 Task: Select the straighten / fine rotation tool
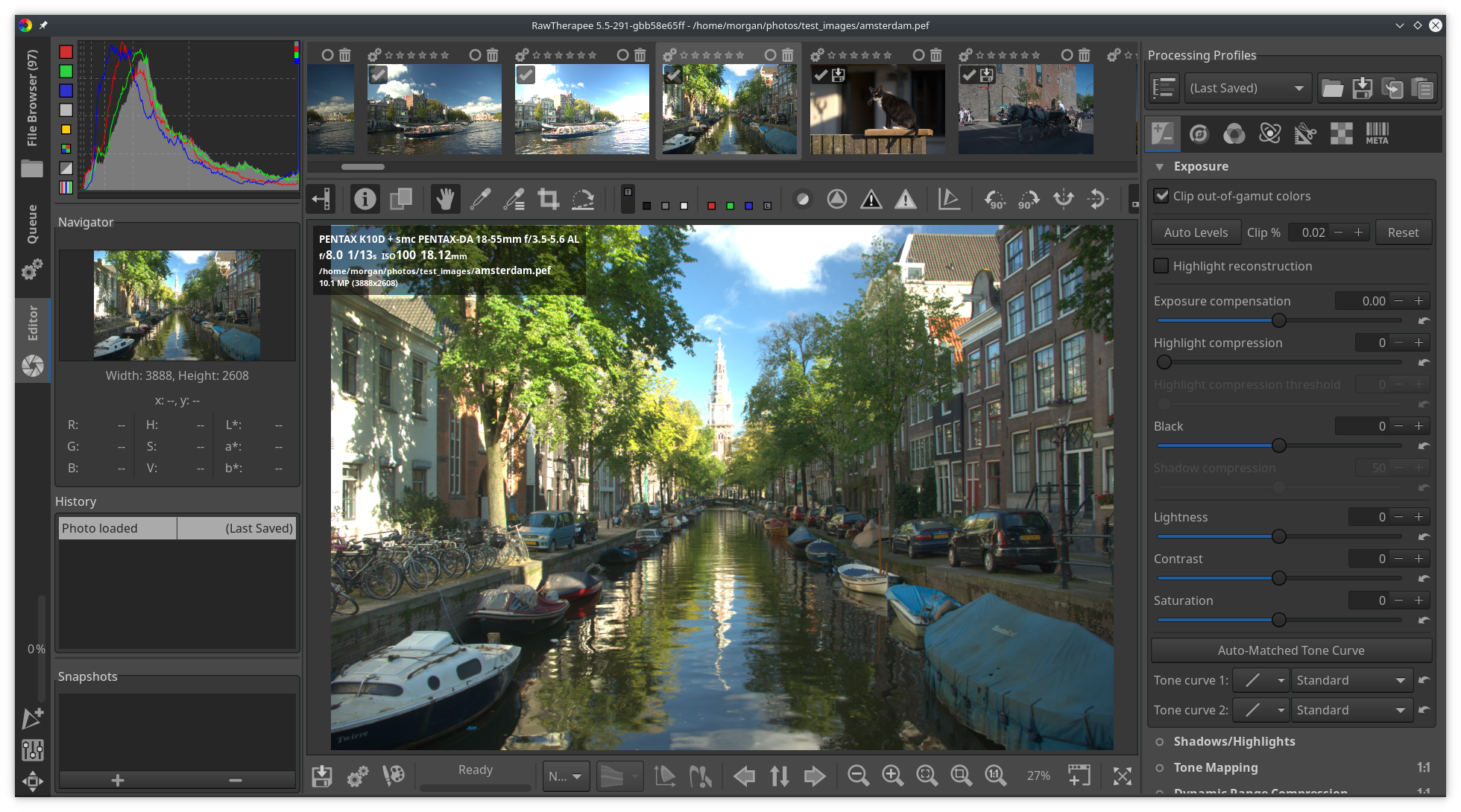(x=583, y=199)
